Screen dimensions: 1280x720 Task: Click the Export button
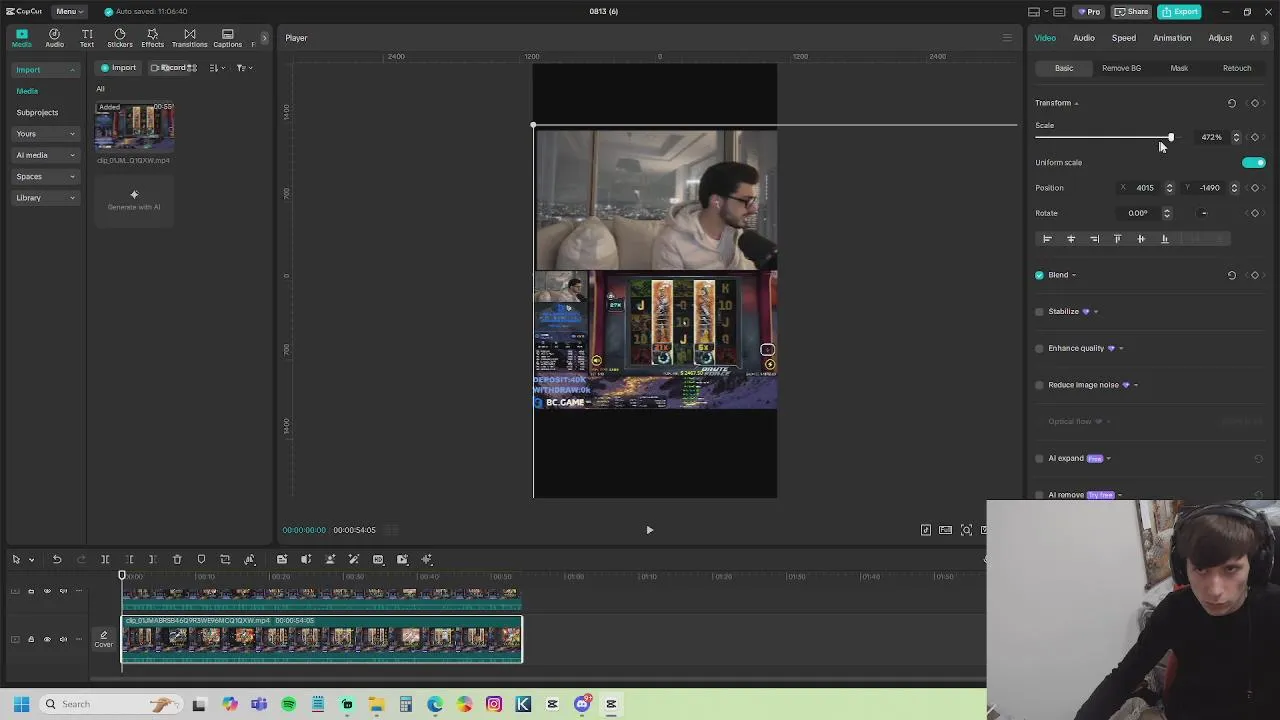coord(1180,12)
